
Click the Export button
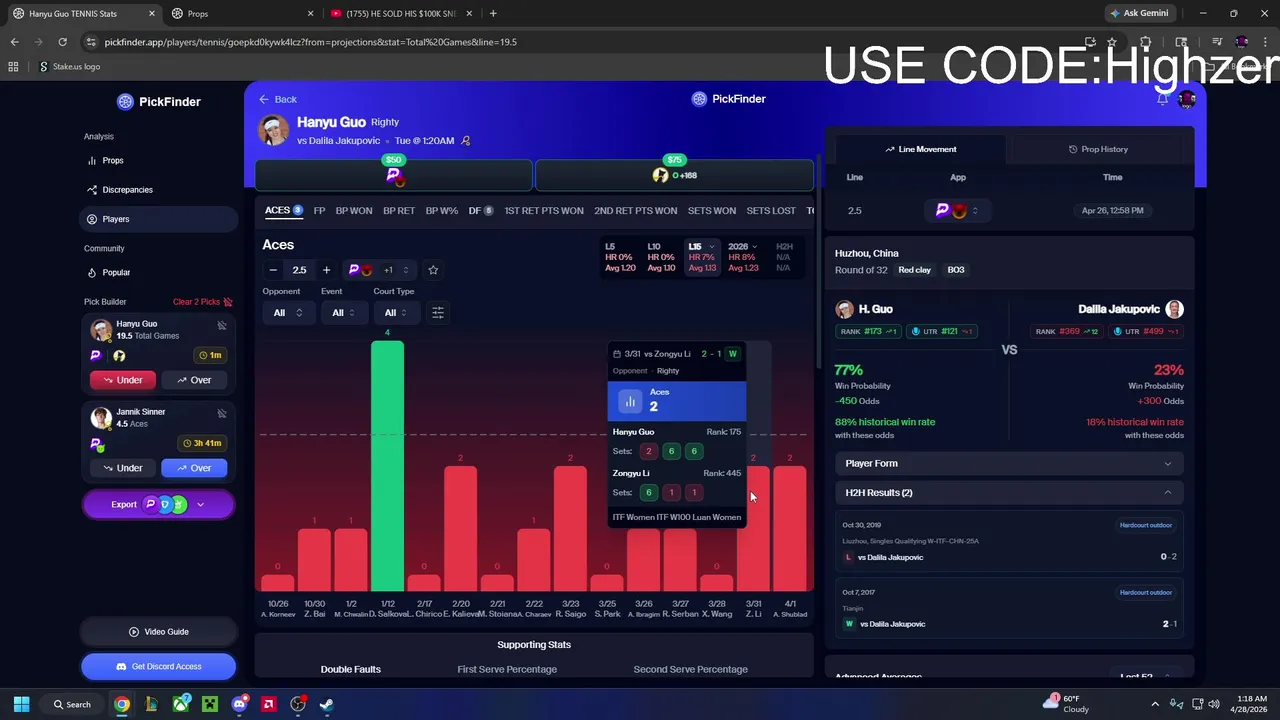[x=158, y=505]
